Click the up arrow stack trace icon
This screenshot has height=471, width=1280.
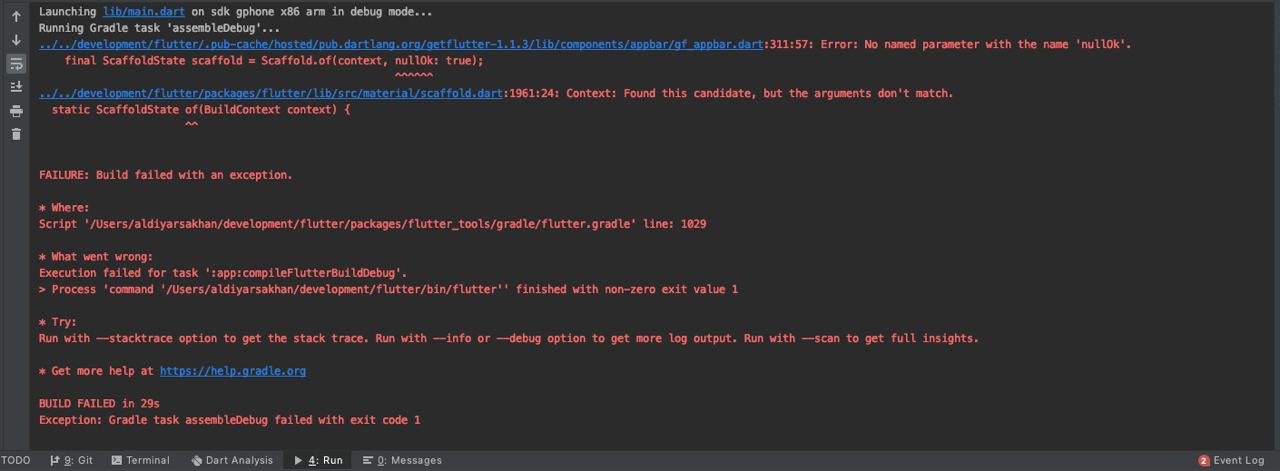pyautogui.click(x=16, y=17)
